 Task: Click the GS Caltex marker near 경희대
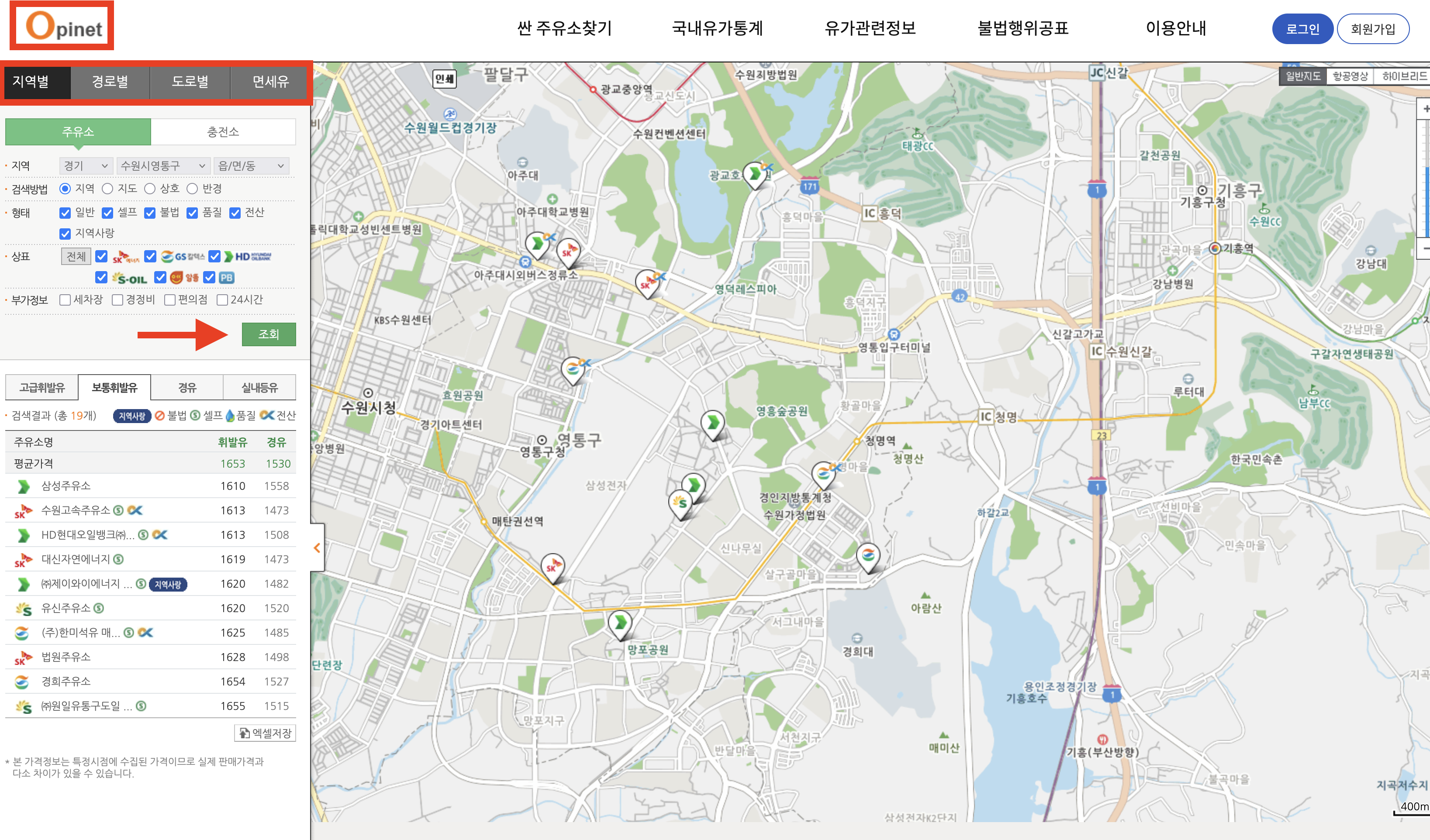click(867, 555)
